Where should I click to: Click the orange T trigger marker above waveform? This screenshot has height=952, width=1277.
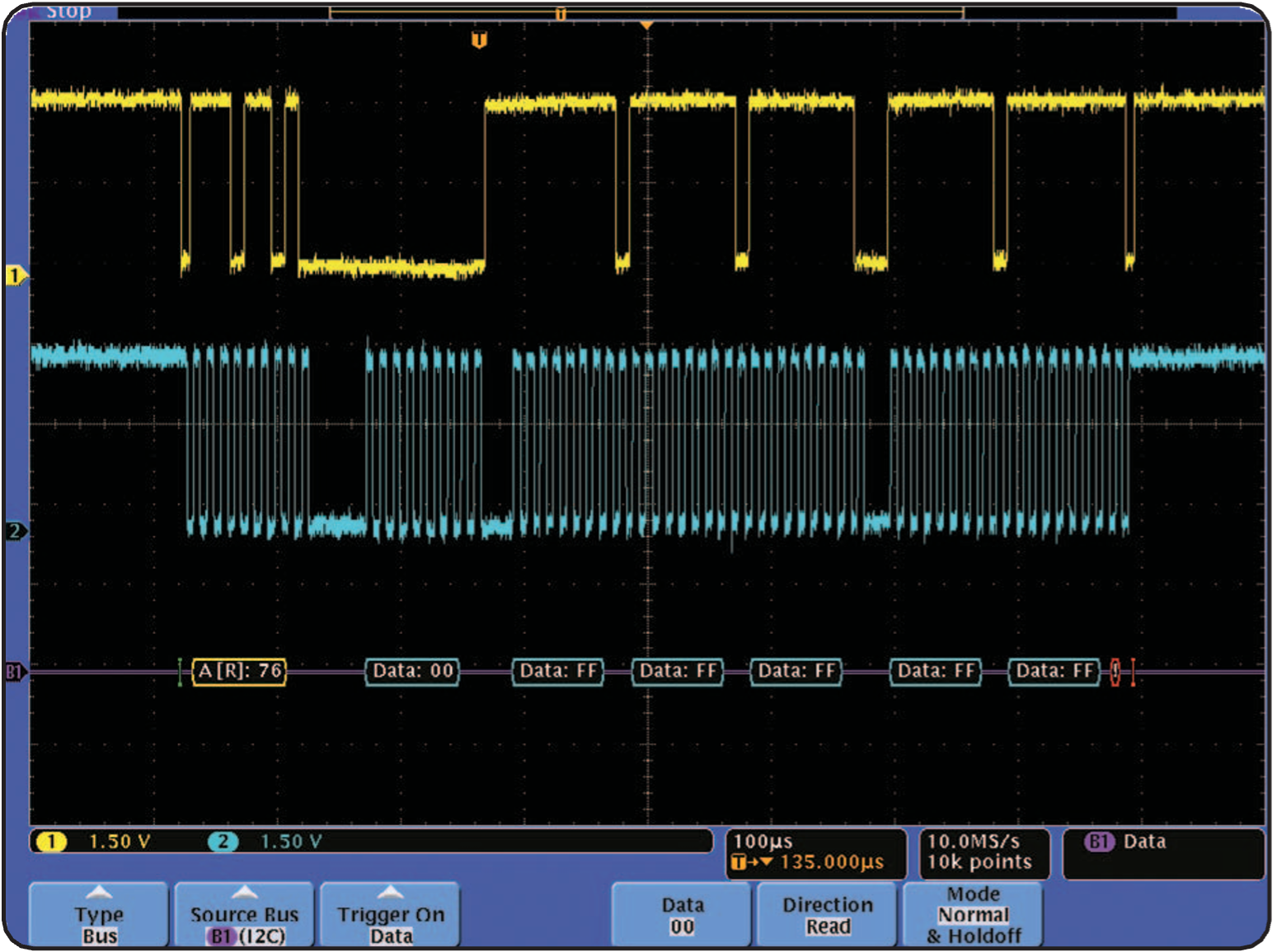coord(479,40)
